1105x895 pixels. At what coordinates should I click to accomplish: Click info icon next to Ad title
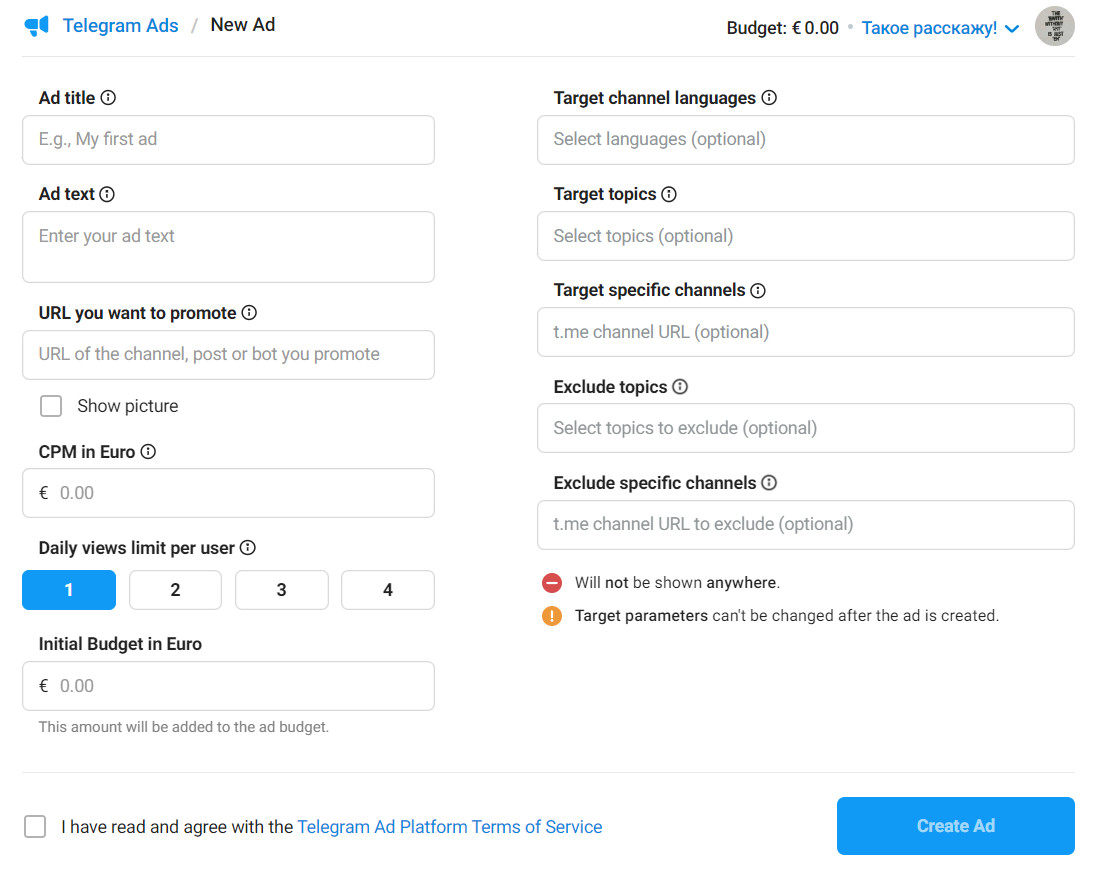click(x=108, y=98)
